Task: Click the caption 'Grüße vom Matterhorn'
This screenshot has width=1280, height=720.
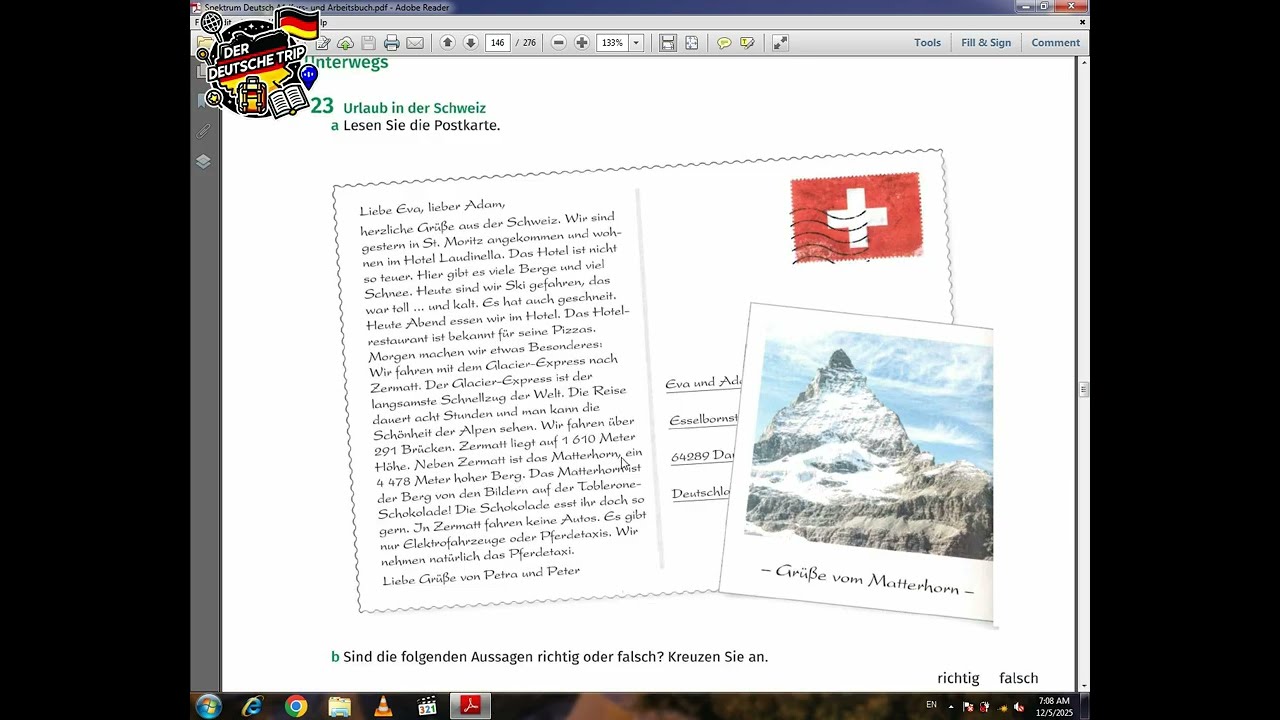Action: (867, 580)
